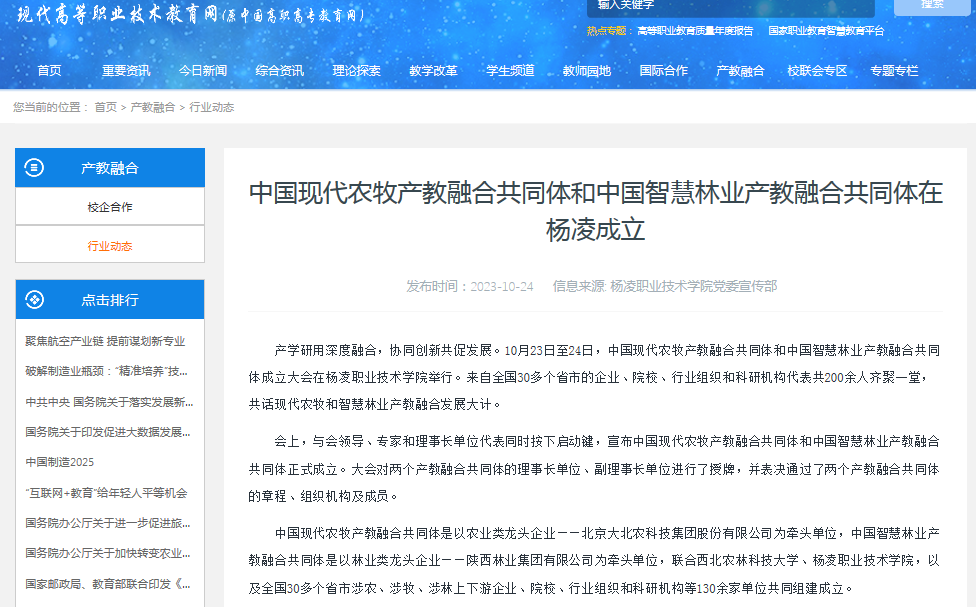Go to 重要资讯 in the navigation bar
Viewport: 976px width, 607px height.
point(126,71)
